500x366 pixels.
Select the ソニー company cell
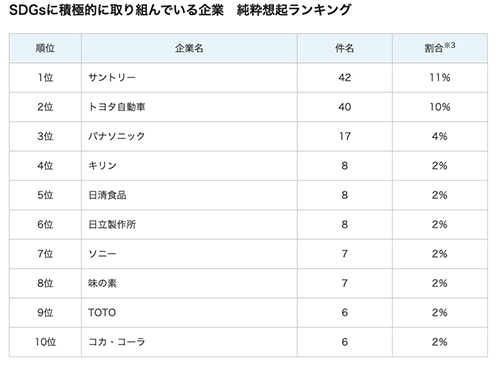click(x=189, y=254)
